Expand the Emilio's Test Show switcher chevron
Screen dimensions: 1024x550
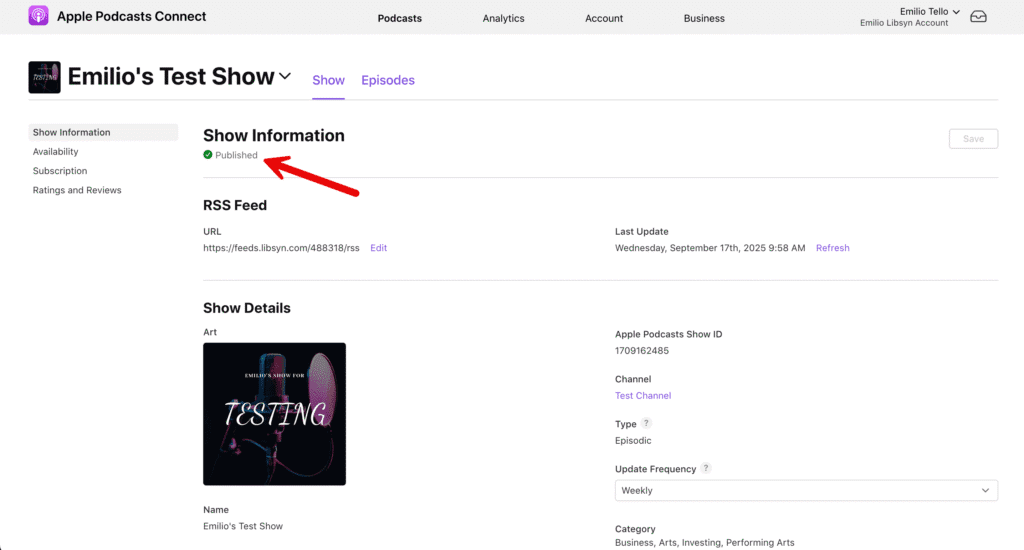click(285, 76)
